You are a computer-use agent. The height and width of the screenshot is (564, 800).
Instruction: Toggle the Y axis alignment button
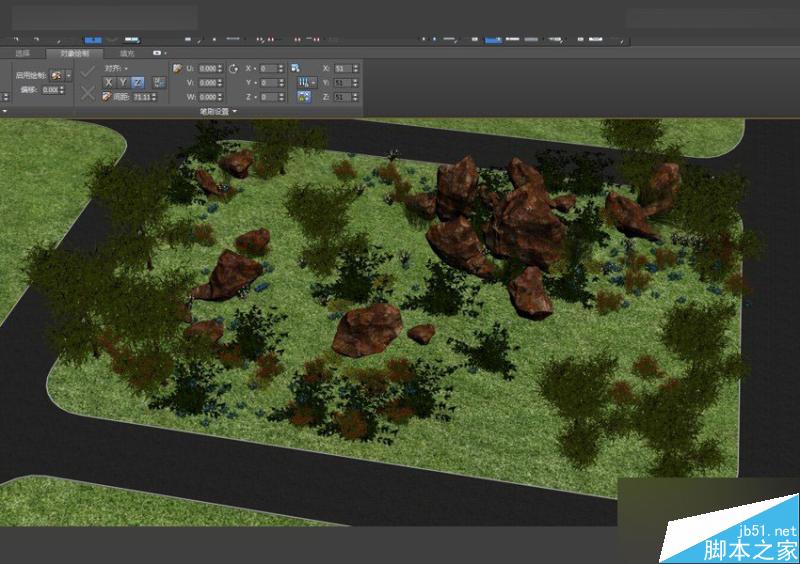pyautogui.click(x=122, y=82)
